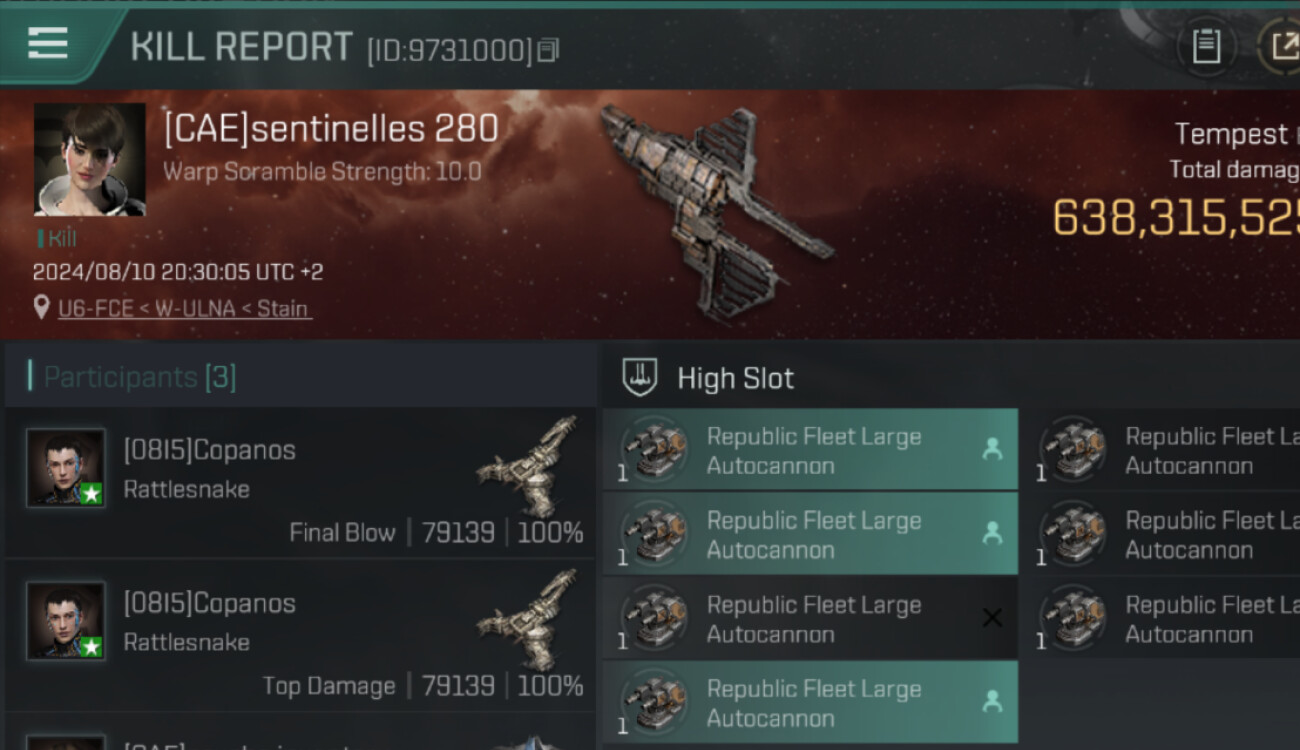Click the location pin icon
This screenshot has height=750, width=1300.
pyautogui.click(x=41, y=308)
